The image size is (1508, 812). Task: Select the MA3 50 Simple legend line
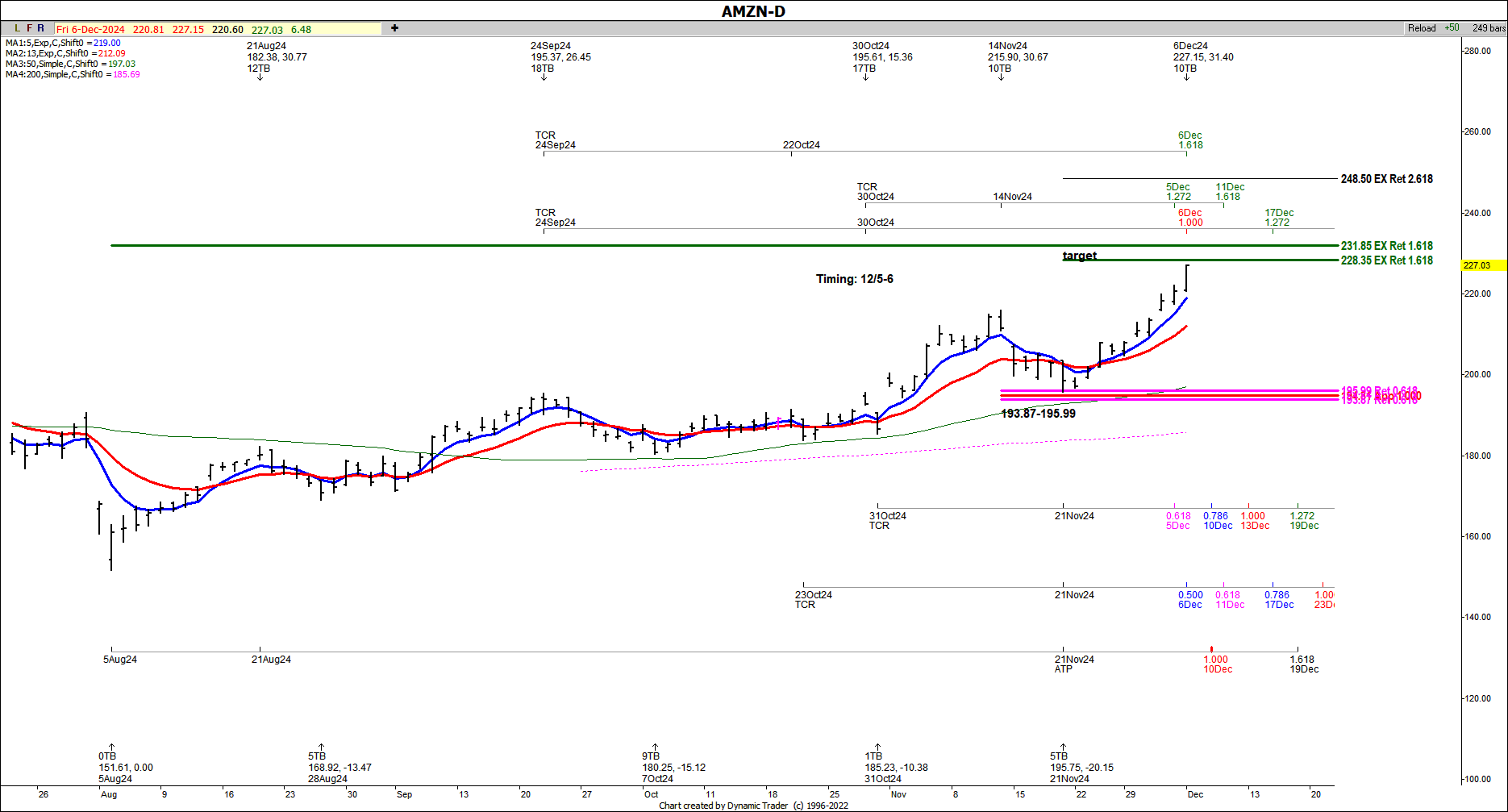pyautogui.click(x=70, y=64)
